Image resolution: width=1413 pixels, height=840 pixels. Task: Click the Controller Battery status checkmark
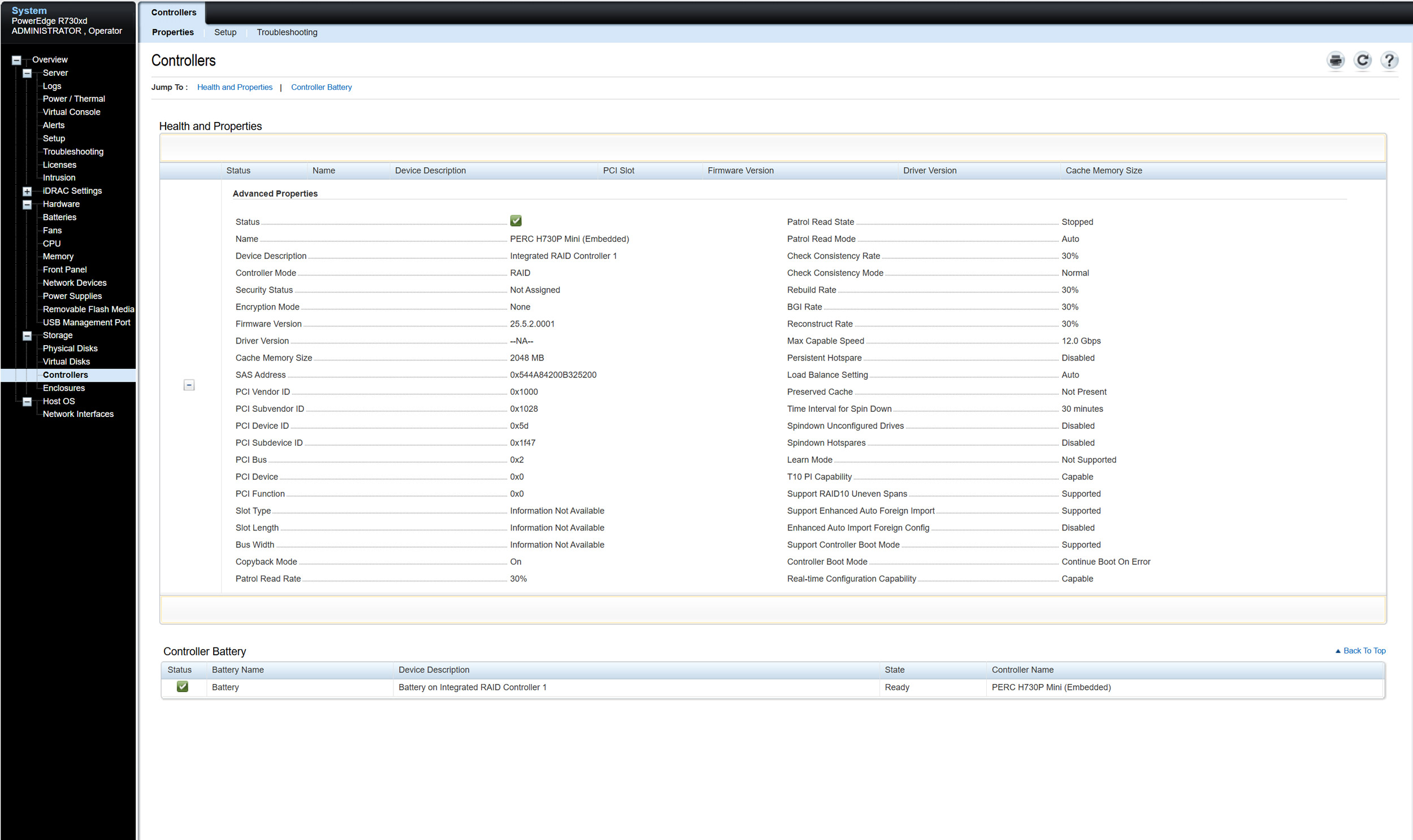183,686
